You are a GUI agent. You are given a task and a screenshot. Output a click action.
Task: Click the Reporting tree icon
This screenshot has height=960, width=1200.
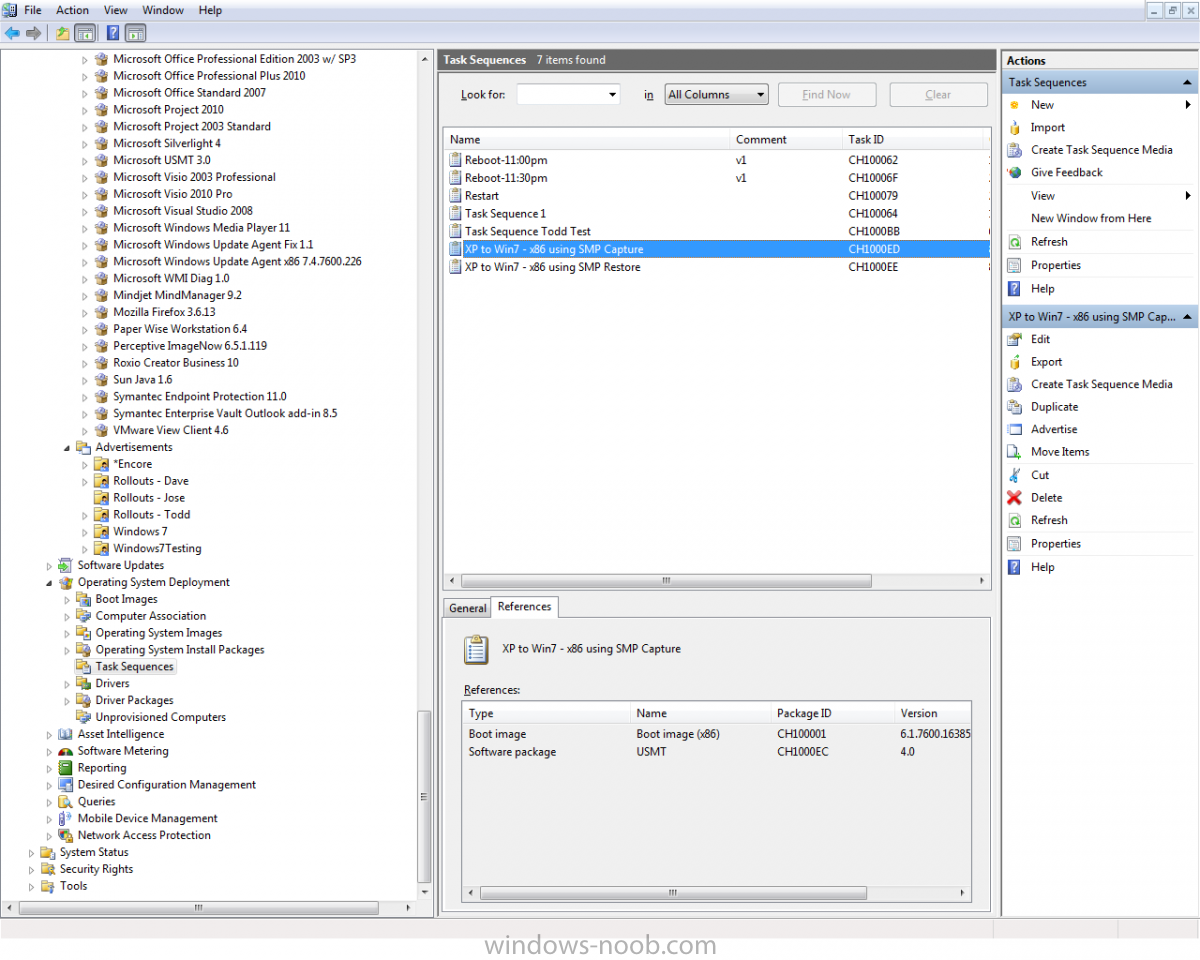tap(66, 769)
